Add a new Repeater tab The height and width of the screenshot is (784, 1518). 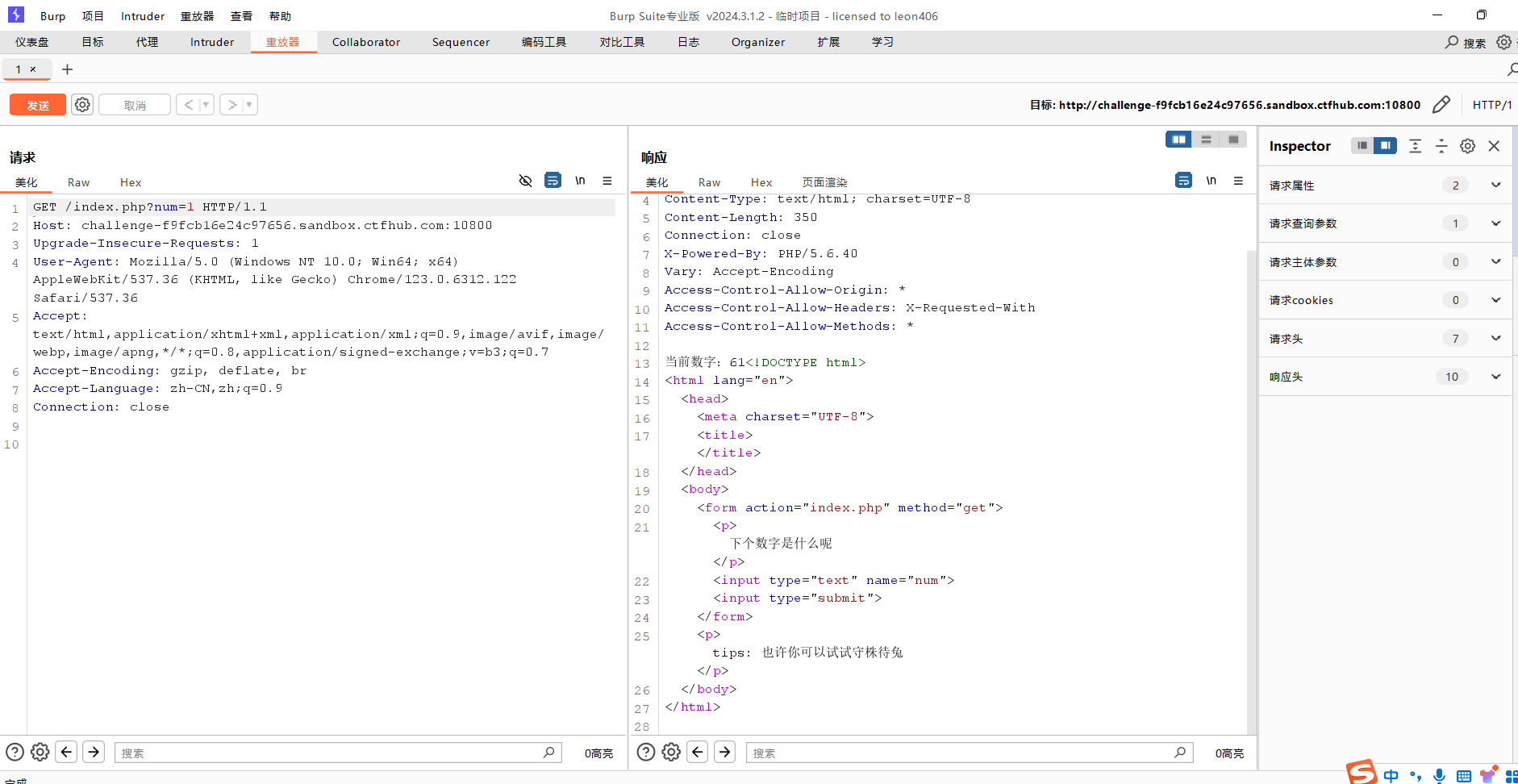68,69
